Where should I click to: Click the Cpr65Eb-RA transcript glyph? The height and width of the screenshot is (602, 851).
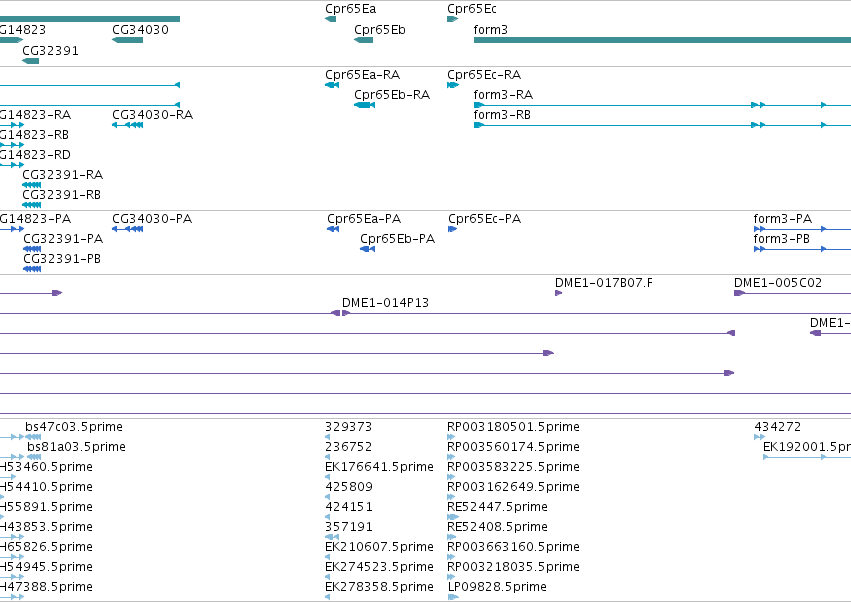point(364,105)
